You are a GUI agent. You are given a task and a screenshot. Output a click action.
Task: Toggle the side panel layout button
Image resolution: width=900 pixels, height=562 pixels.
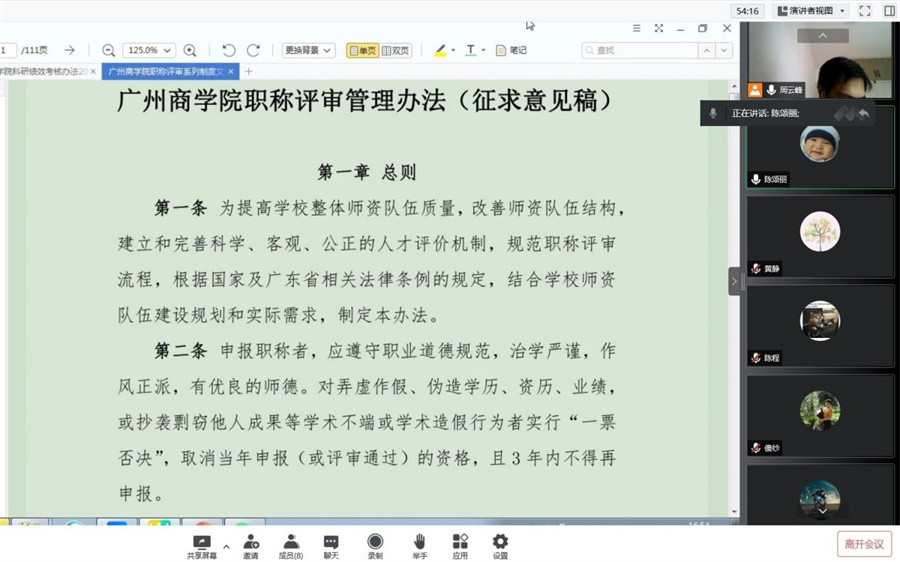point(889,11)
